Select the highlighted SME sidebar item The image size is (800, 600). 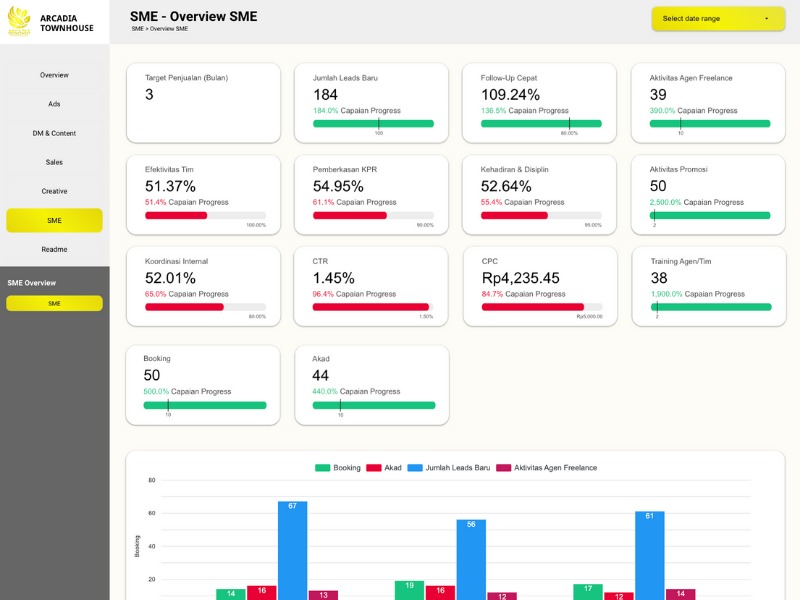(54, 220)
